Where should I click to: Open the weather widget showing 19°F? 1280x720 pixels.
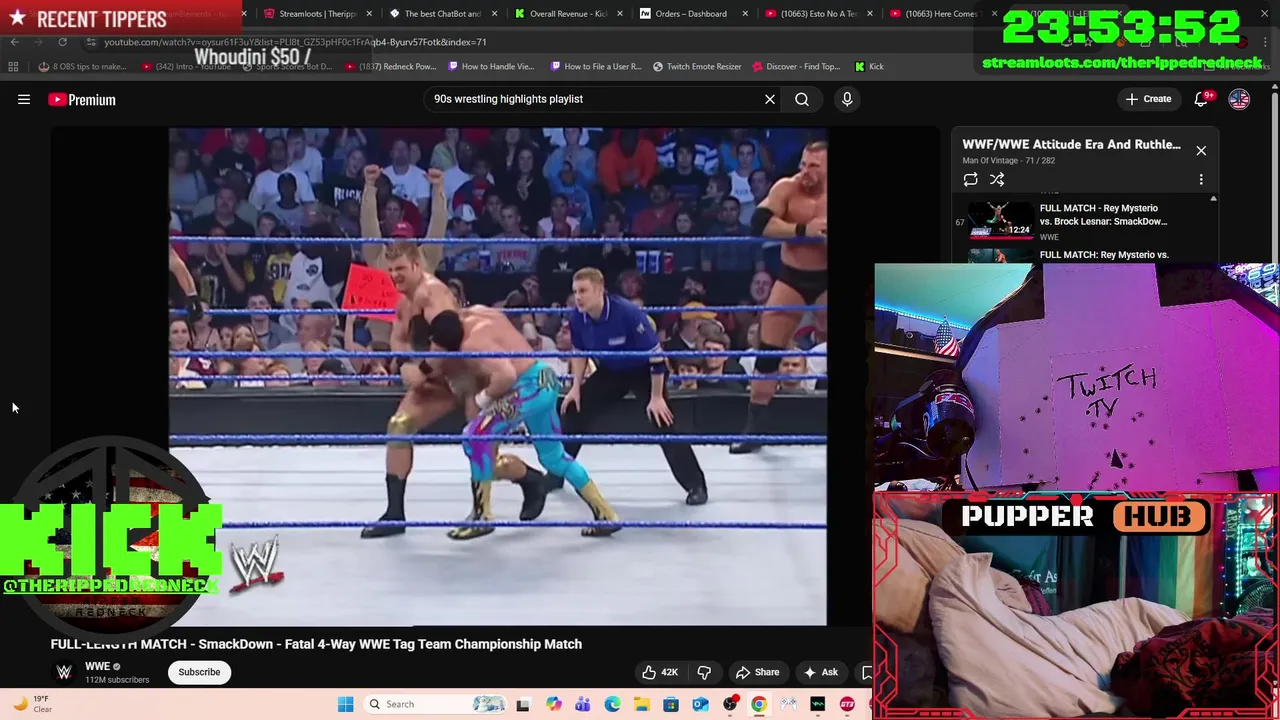(32, 704)
